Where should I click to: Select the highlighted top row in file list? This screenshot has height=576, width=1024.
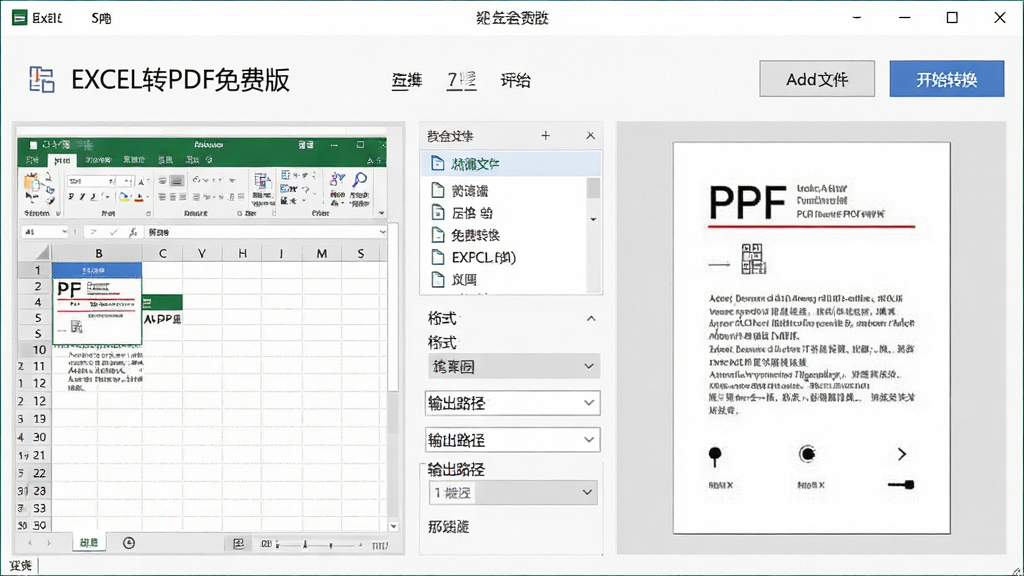[511, 164]
